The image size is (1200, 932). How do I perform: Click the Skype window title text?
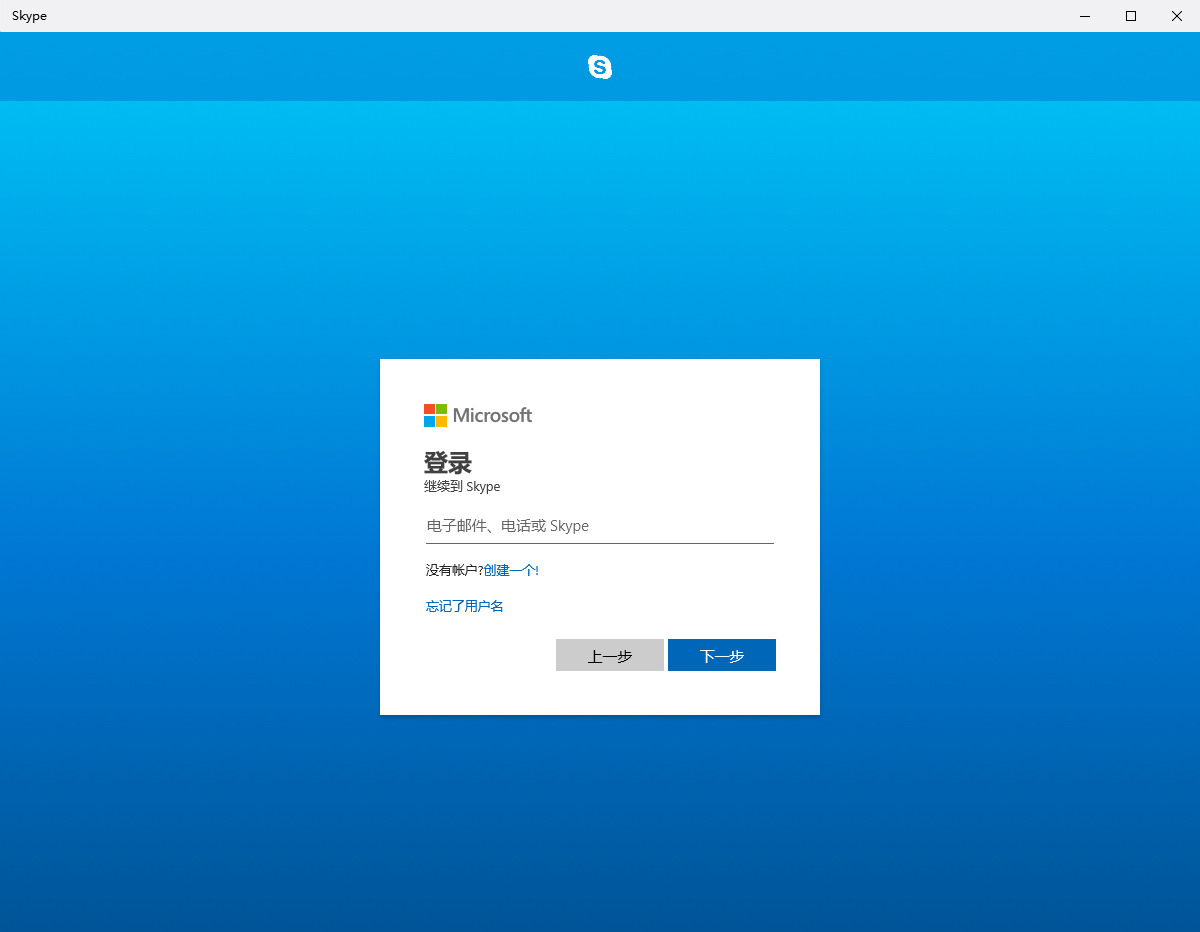(29, 16)
